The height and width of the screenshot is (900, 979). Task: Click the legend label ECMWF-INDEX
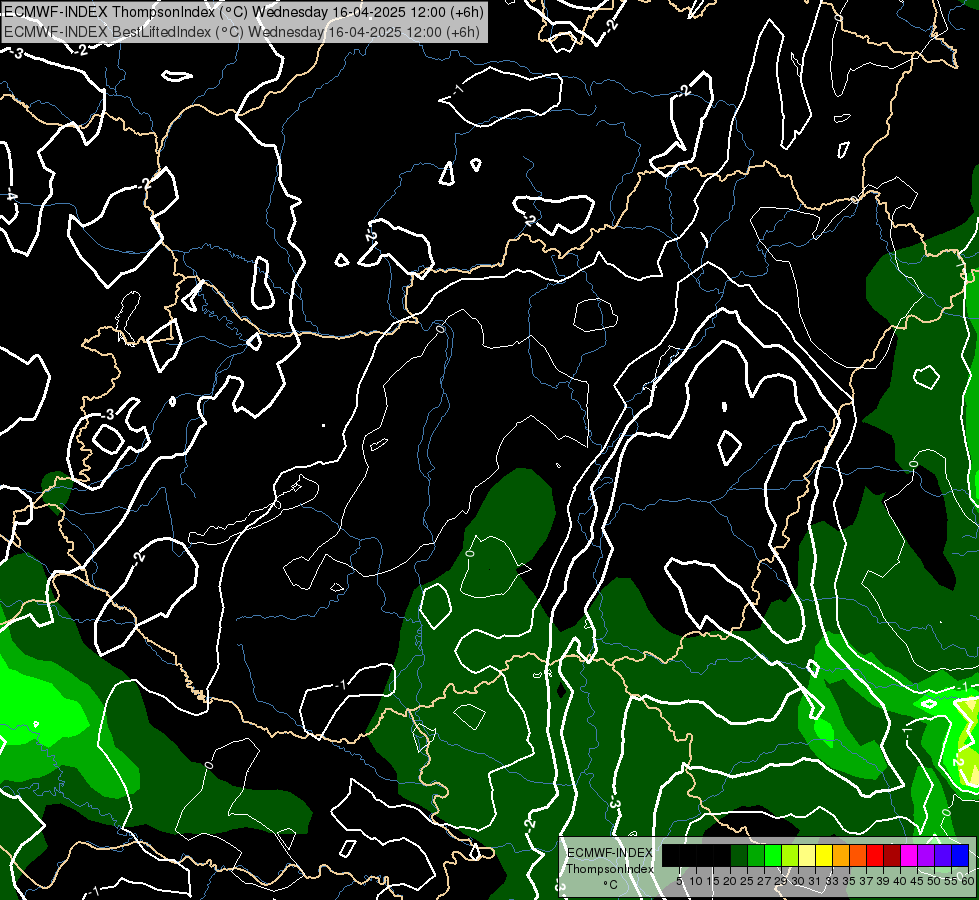point(610,853)
